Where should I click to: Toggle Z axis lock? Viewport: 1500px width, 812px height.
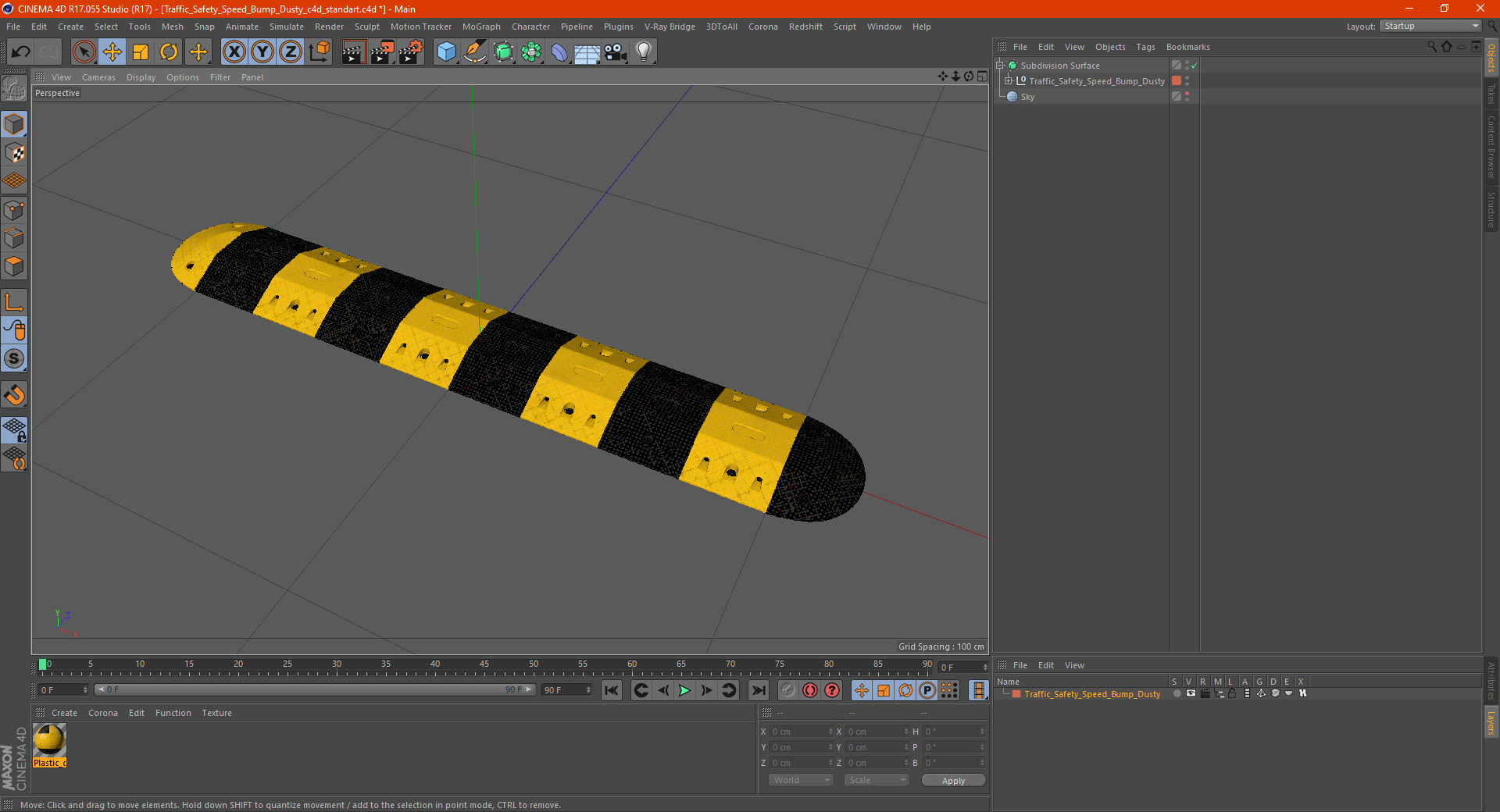[291, 52]
